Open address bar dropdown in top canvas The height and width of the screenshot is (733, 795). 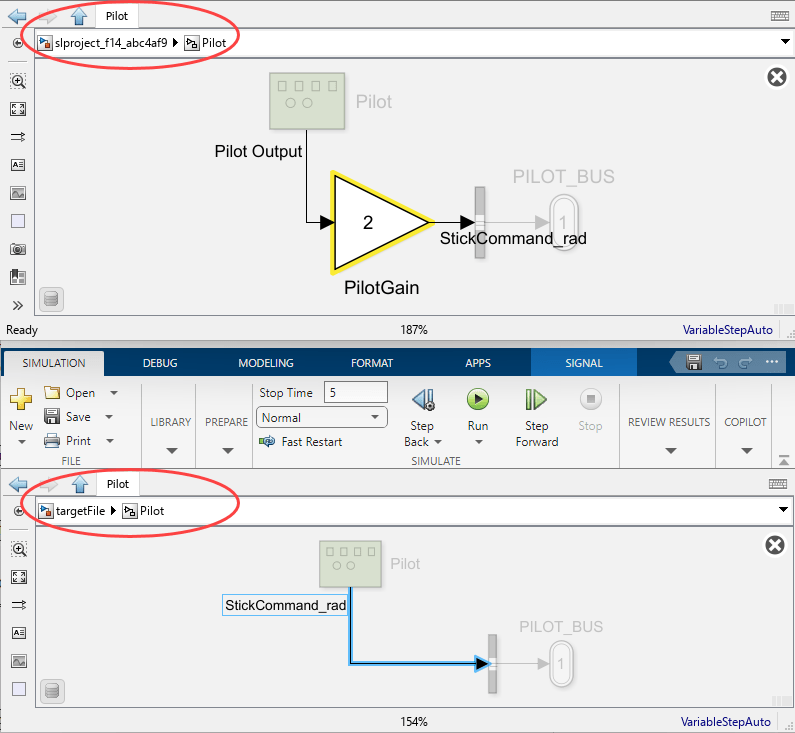[785, 42]
